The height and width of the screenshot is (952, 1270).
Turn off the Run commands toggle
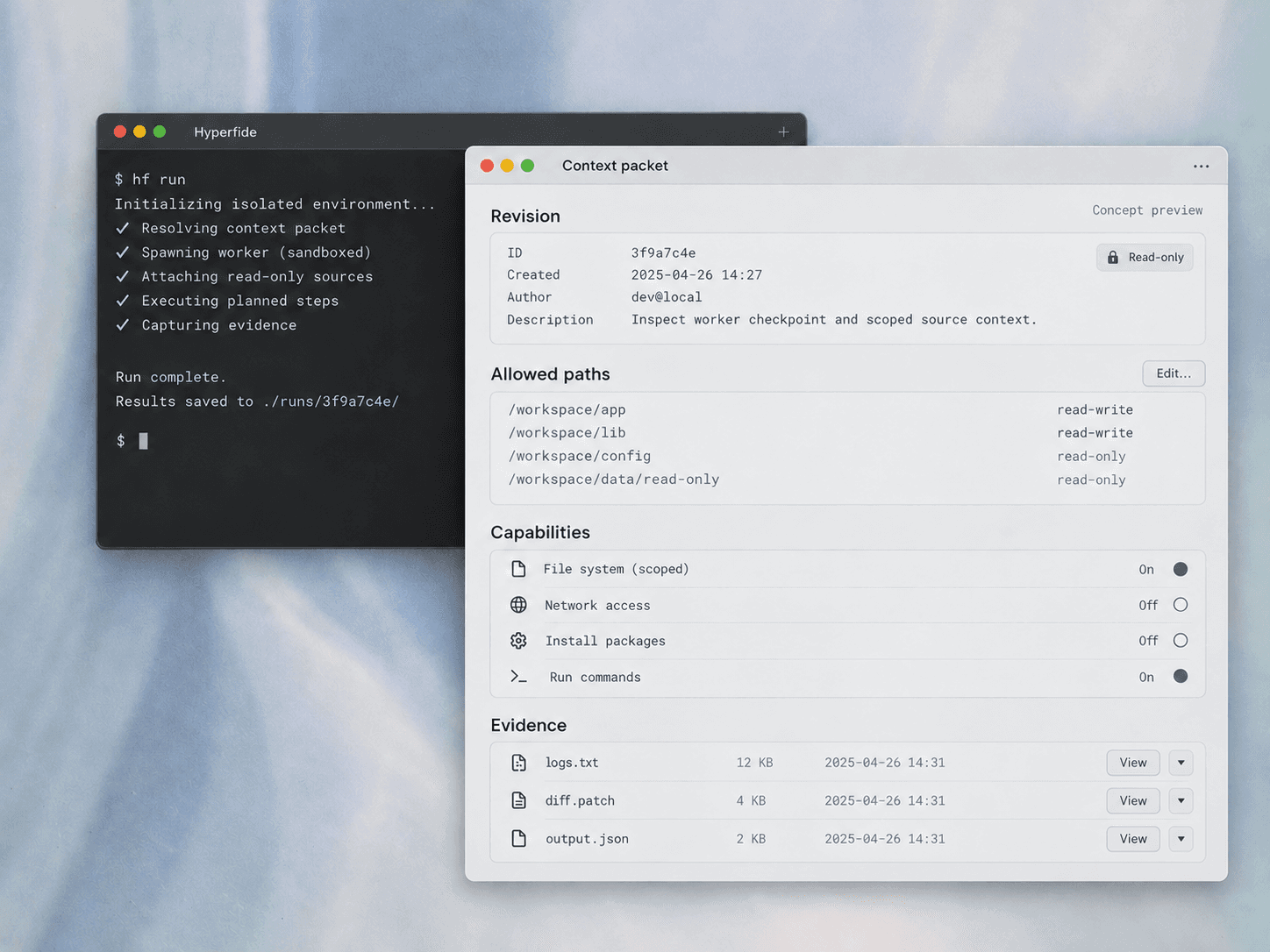tap(1181, 677)
